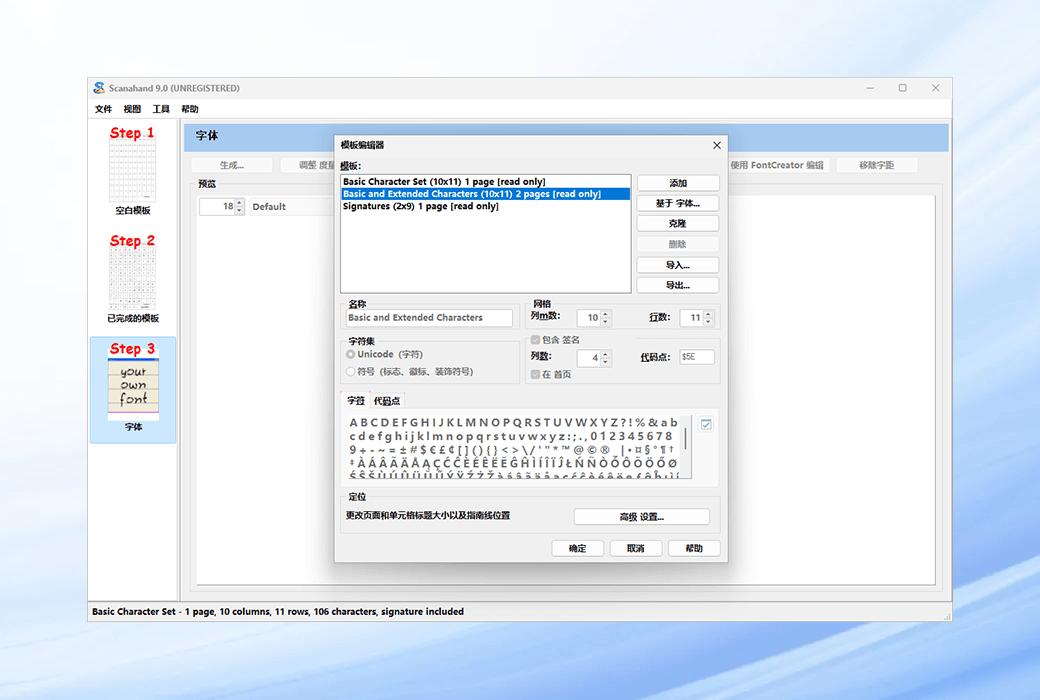Viewport: 1040px width, 700px height.
Task: Select Basic Character Set (10x11) template
Action: pyautogui.click(x=486, y=182)
